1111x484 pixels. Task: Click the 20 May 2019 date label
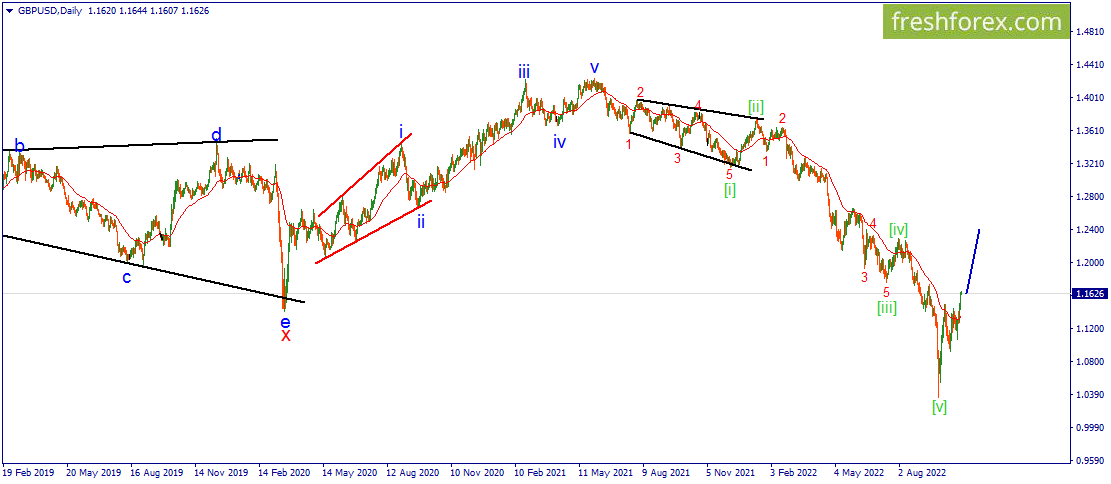tap(93, 472)
